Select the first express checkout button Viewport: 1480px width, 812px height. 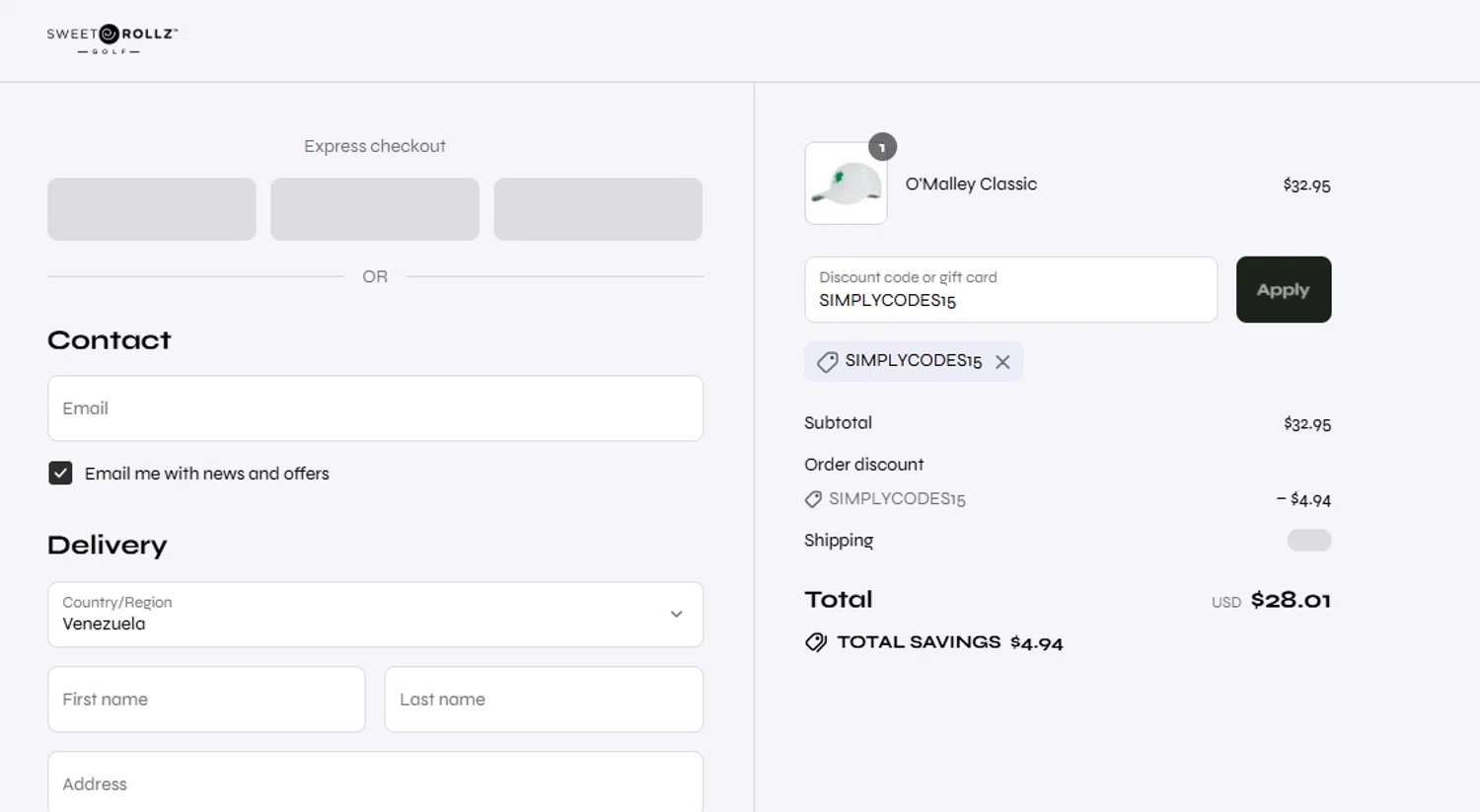point(152,209)
